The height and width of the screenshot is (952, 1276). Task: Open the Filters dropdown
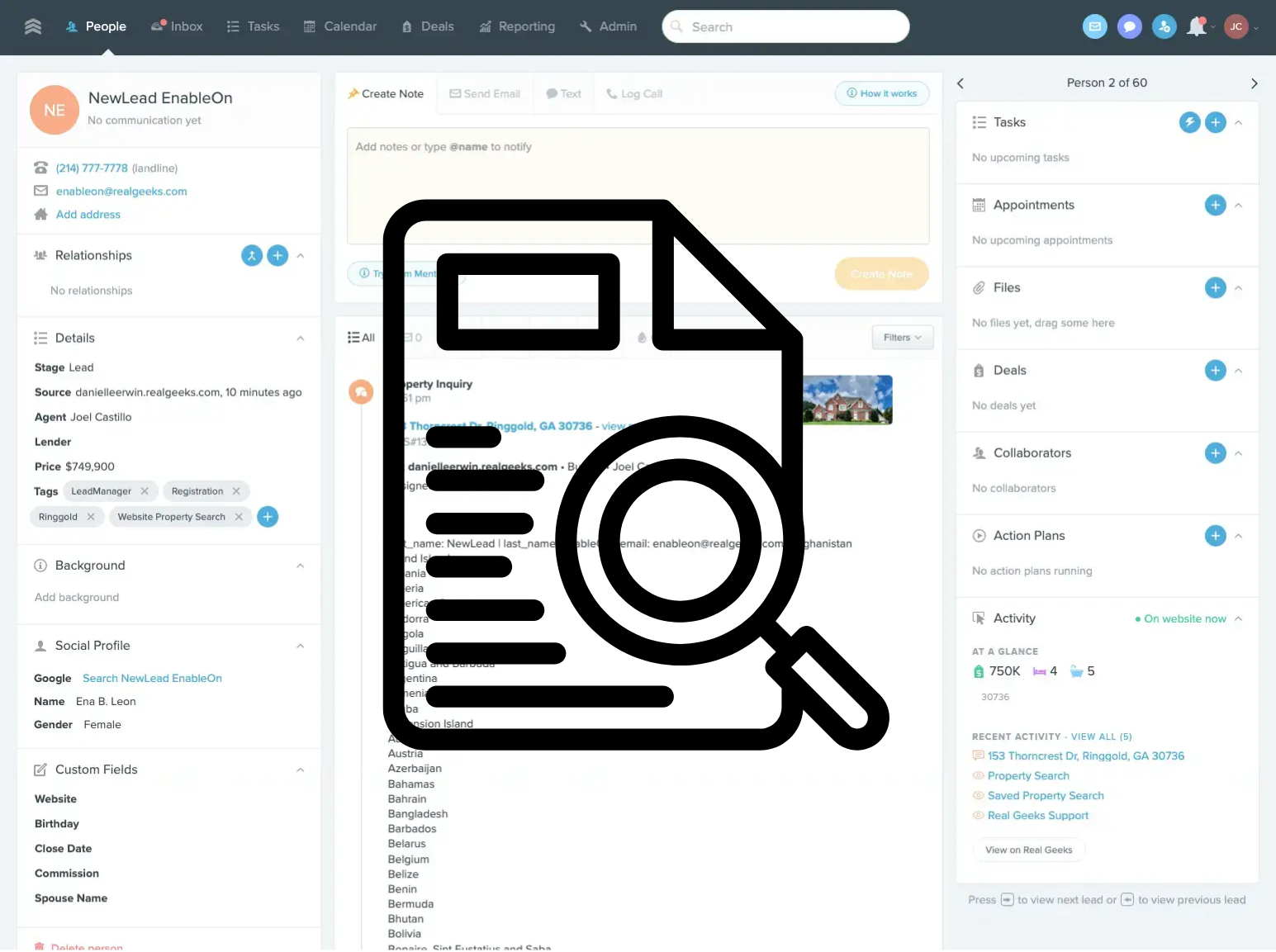[x=903, y=338]
